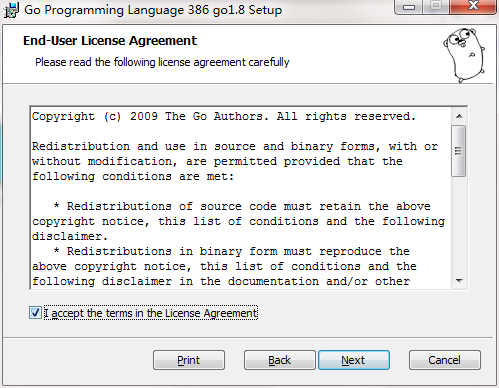Click the installer icon in title bar

[x=11, y=10]
